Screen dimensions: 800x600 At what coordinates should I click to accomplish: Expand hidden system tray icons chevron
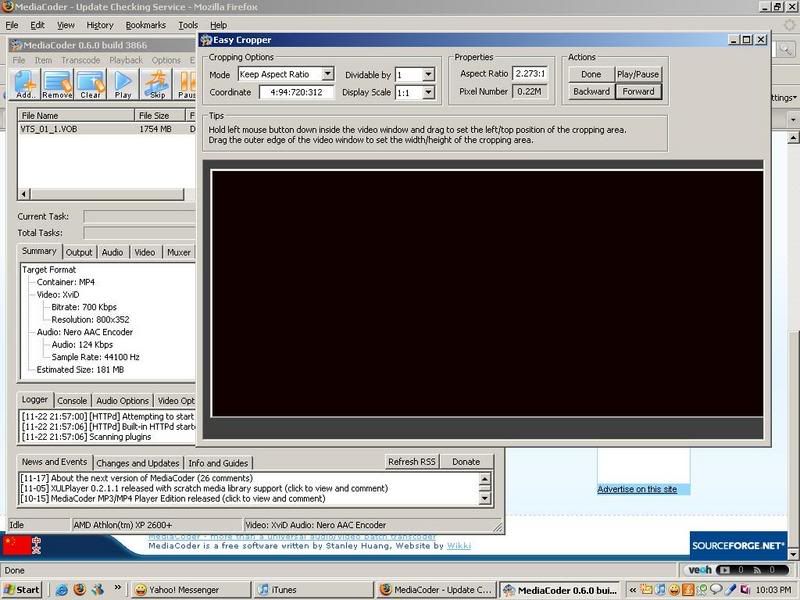pyautogui.click(x=633, y=590)
